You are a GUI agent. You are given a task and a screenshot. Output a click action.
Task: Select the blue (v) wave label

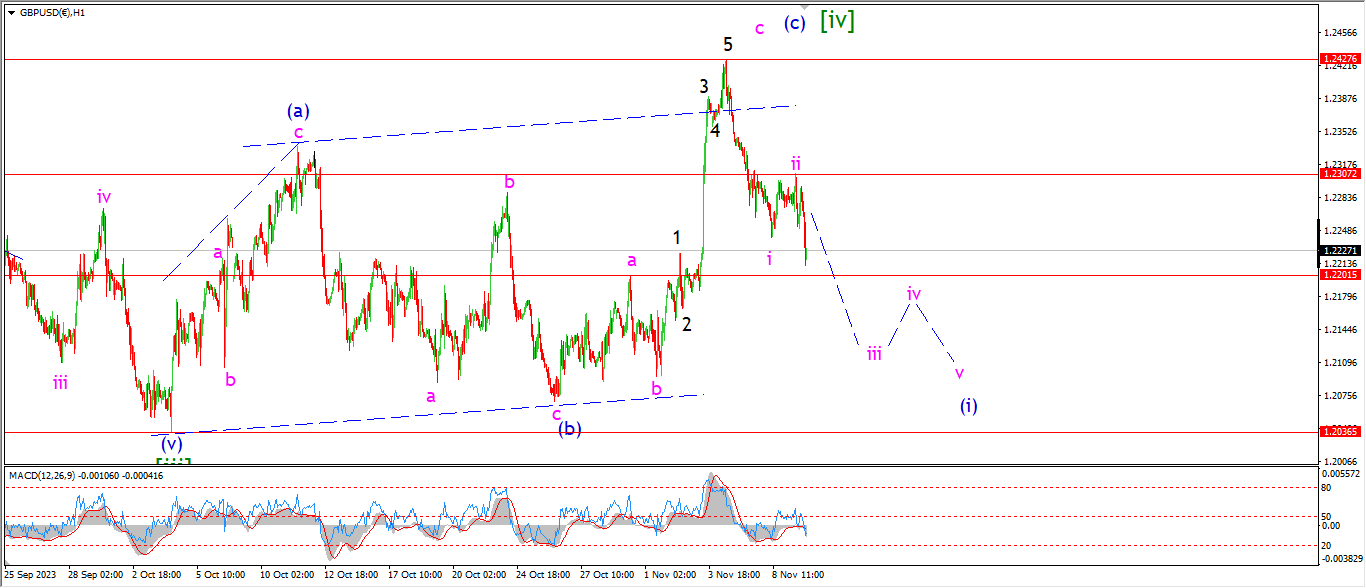171,443
